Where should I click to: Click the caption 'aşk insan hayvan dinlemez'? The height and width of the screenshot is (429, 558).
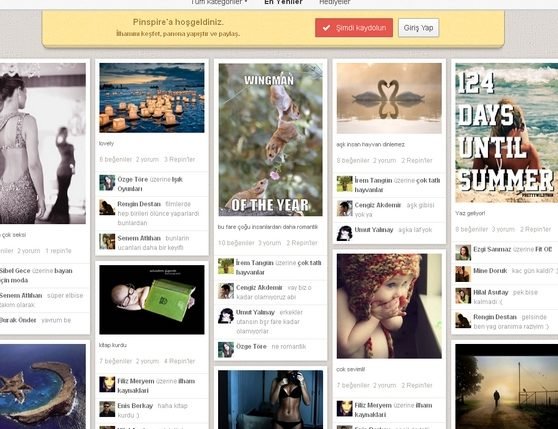pos(370,144)
